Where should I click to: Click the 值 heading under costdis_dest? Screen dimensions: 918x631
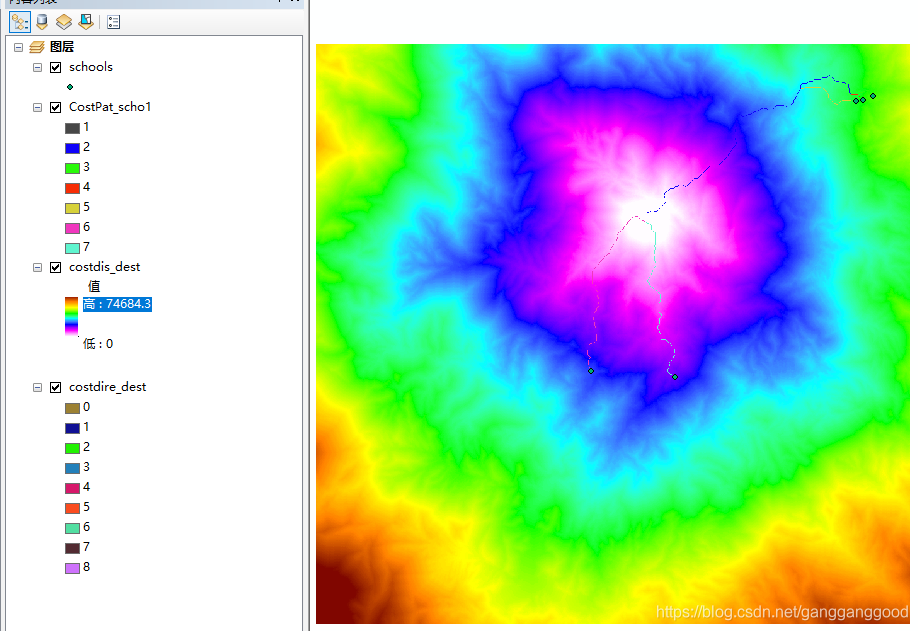[94, 286]
